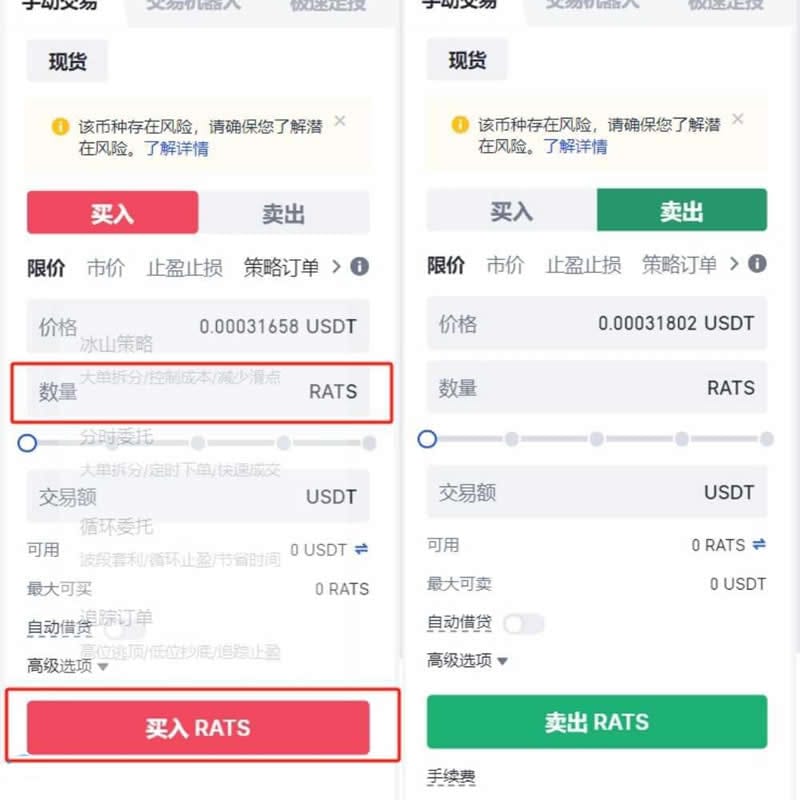Image resolution: width=800 pixels, height=800 pixels.
Task: Click transfer arrows icon next to 0 USDT
Action: [x=361, y=549]
